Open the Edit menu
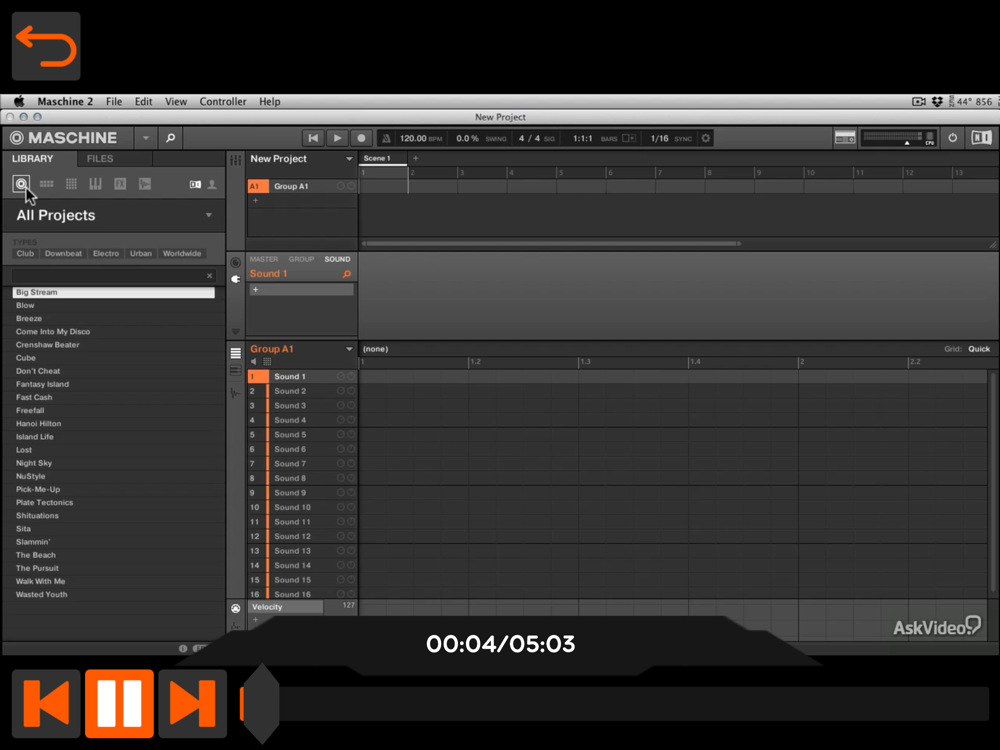The width and height of the screenshot is (1000, 750). pyautogui.click(x=143, y=101)
